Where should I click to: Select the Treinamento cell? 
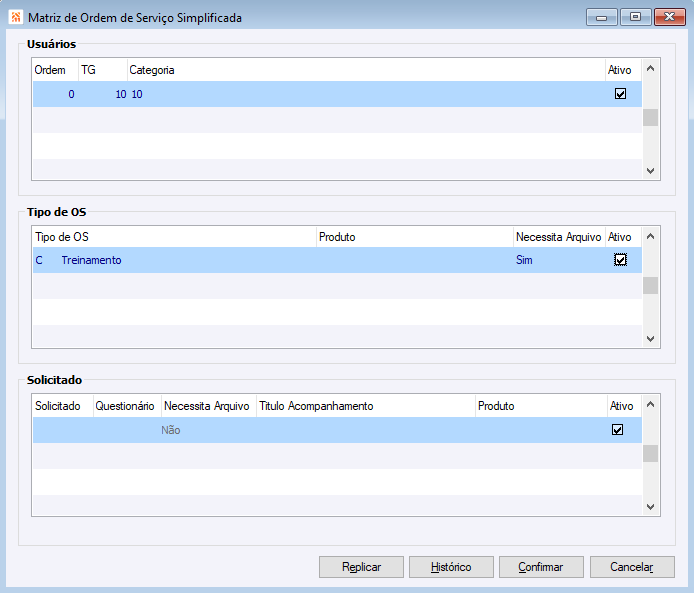91,260
